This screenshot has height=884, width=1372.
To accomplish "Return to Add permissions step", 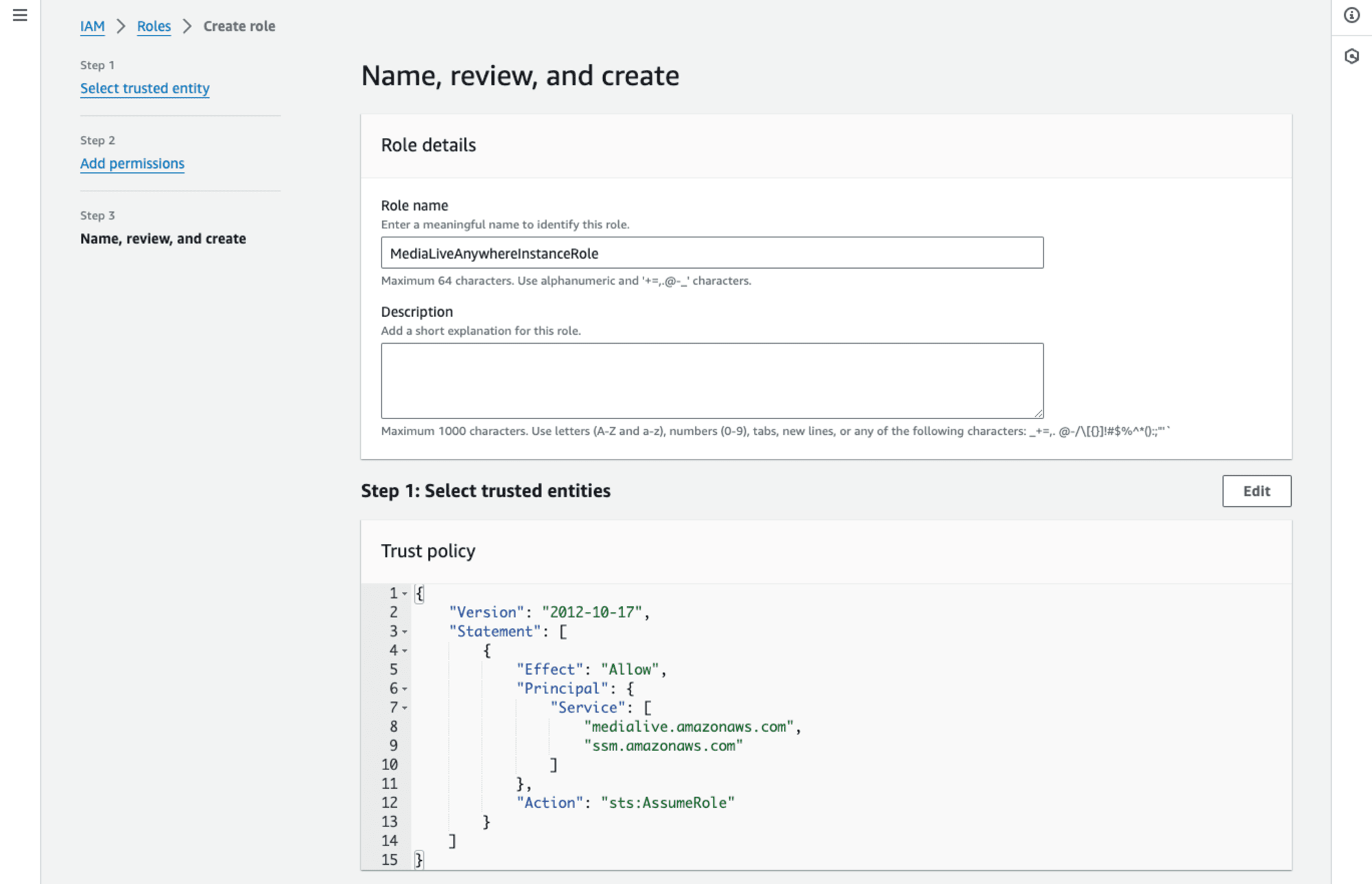I will (x=132, y=163).
